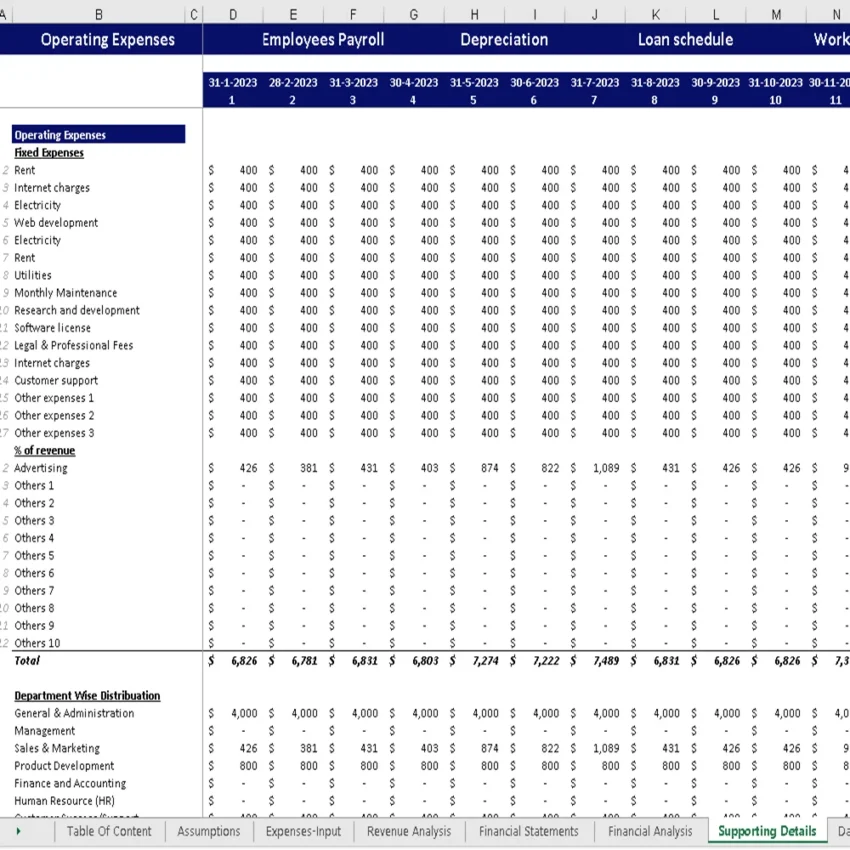Viewport: 850px width, 850px height.
Task: Open the Table Of Content sheet
Action: point(109,831)
